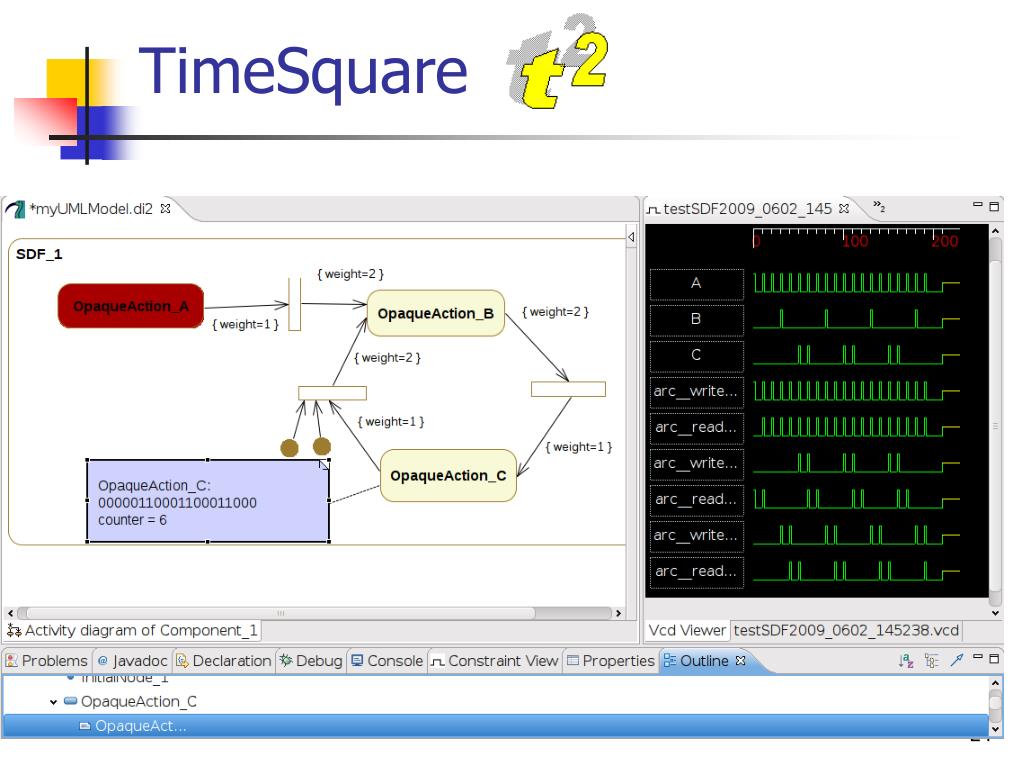Open the Constraint View tab
1024x768 pixels.
495,661
